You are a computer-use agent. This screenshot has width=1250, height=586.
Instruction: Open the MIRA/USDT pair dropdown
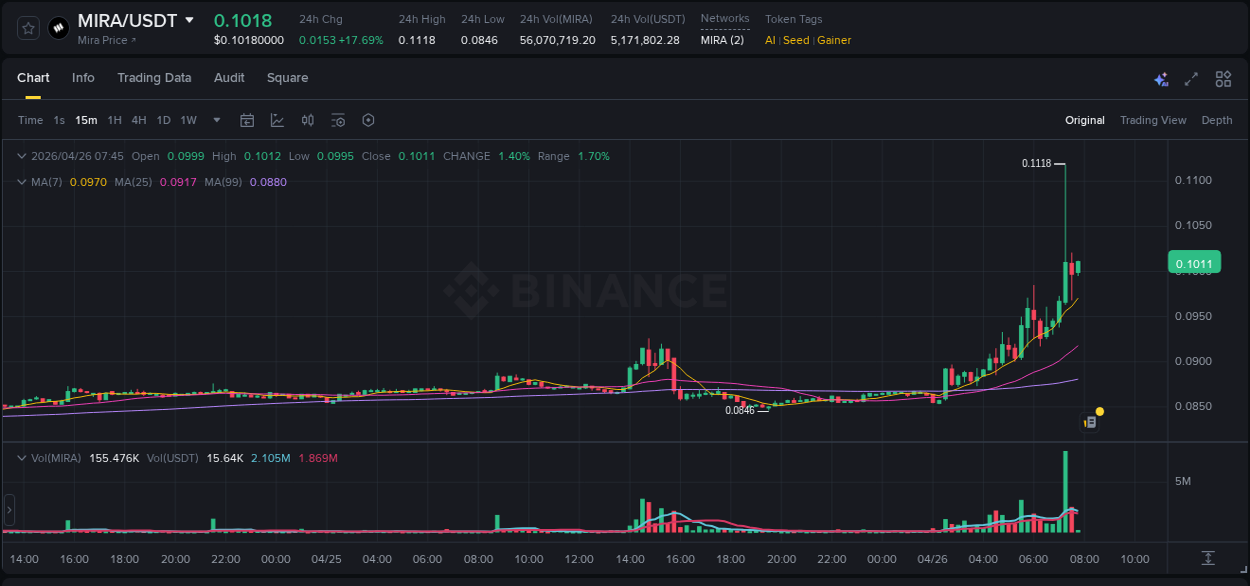click(189, 20)
